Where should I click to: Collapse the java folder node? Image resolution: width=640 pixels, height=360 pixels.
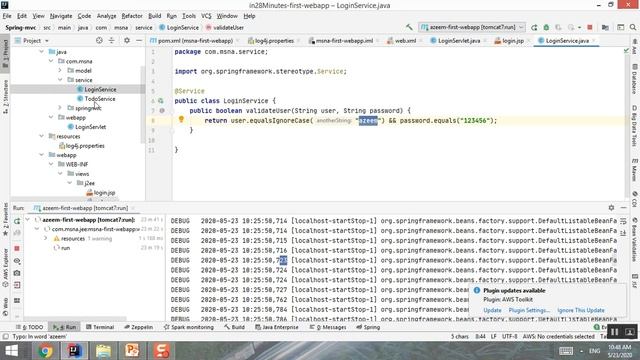(x=42, y=52)
